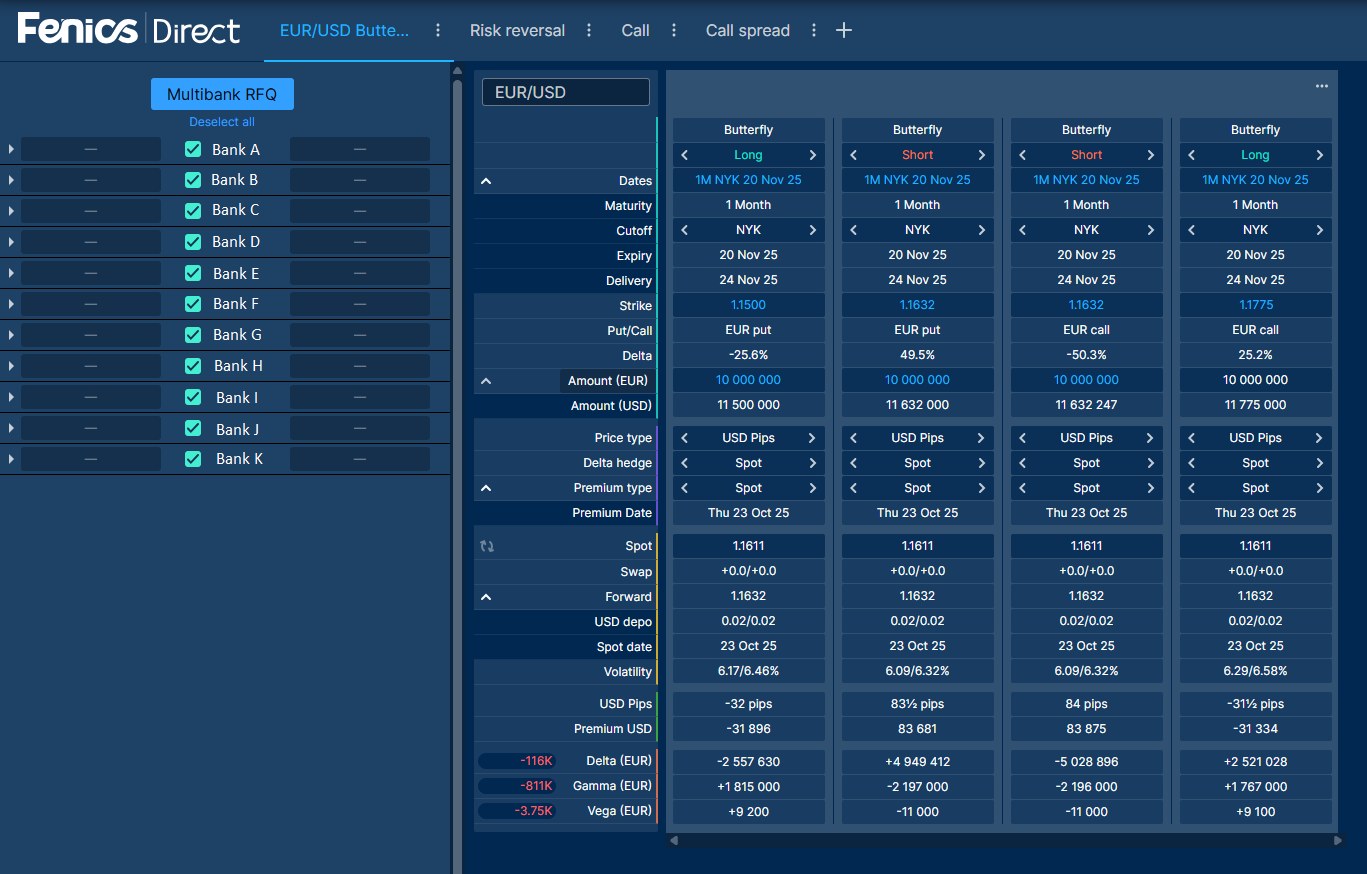Click the spot rate refresh icon
1367x874 pixels.
(x=487, y=546)
